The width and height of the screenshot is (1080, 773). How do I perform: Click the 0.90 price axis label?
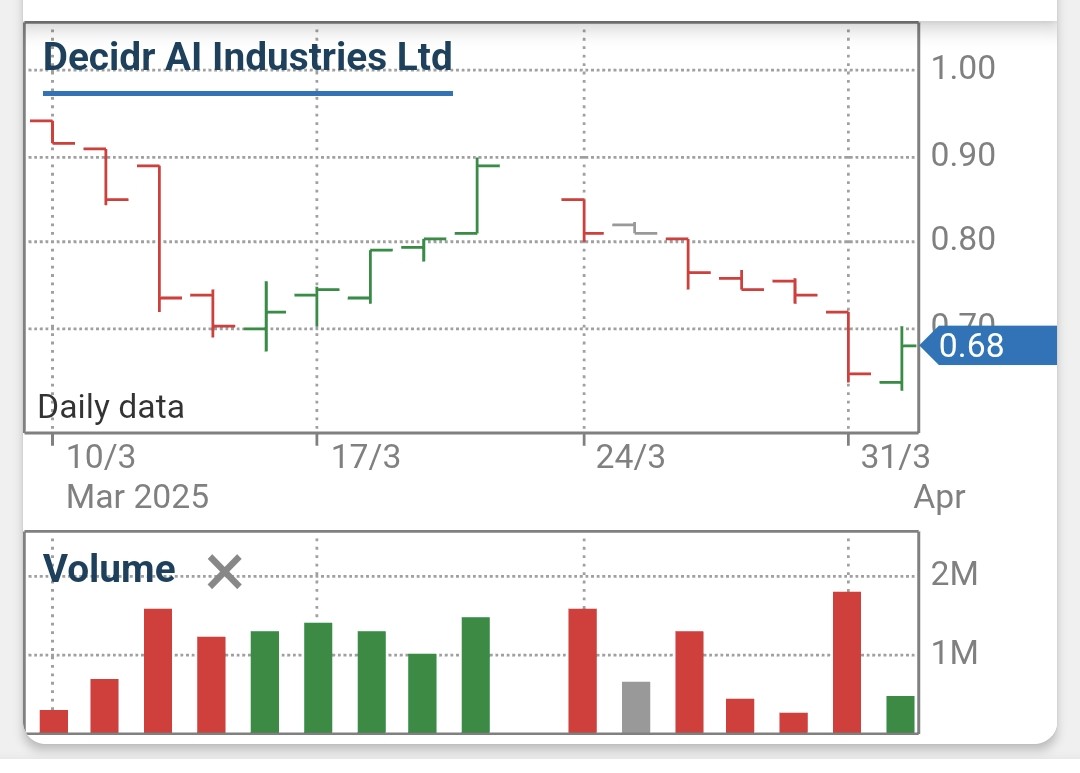(x=963, y=154)
